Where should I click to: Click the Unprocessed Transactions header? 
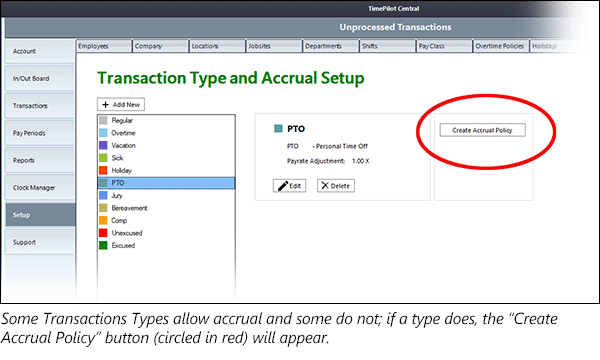tap(395, 27)
